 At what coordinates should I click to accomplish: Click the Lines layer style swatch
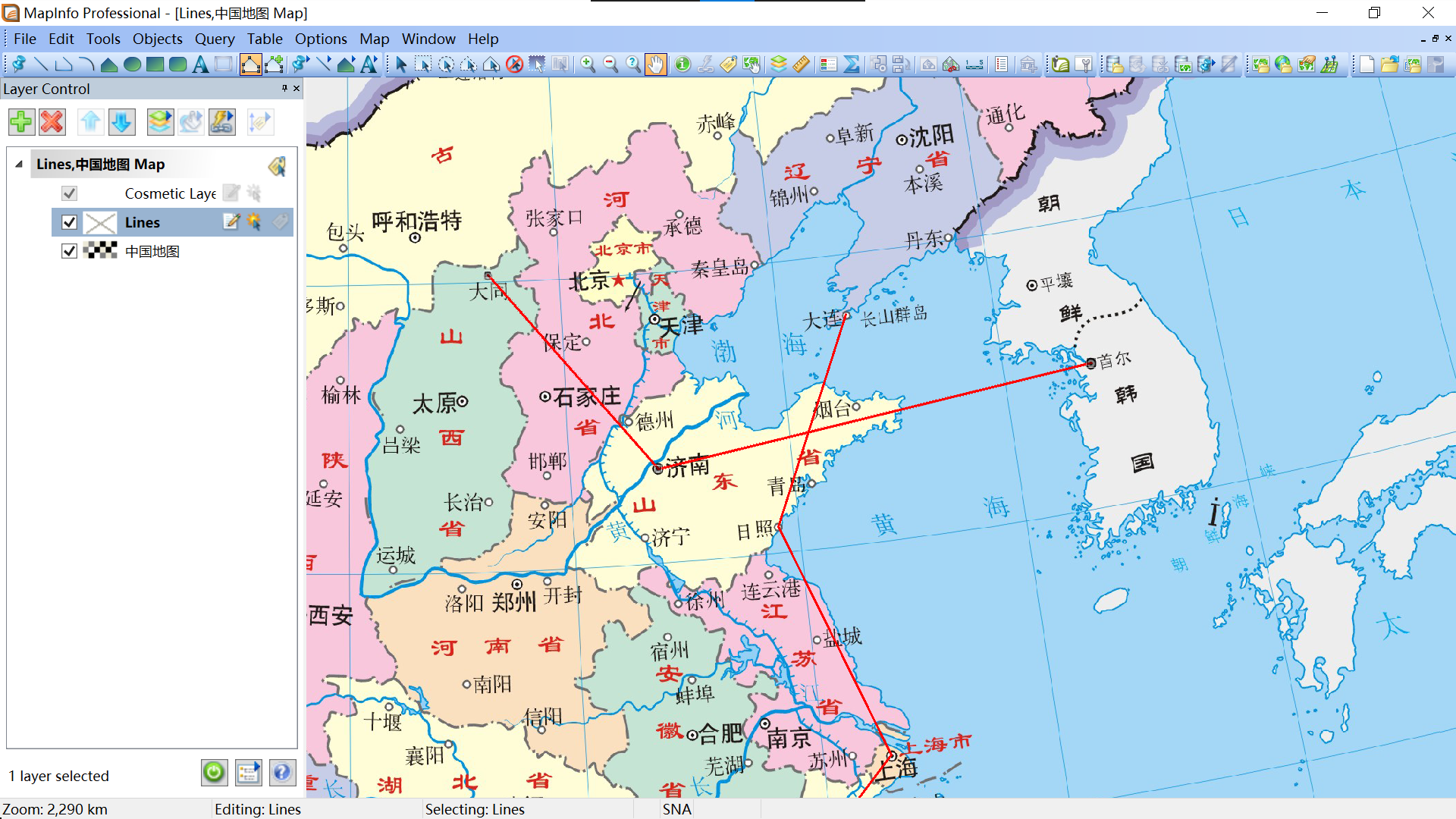pos(99,222)
